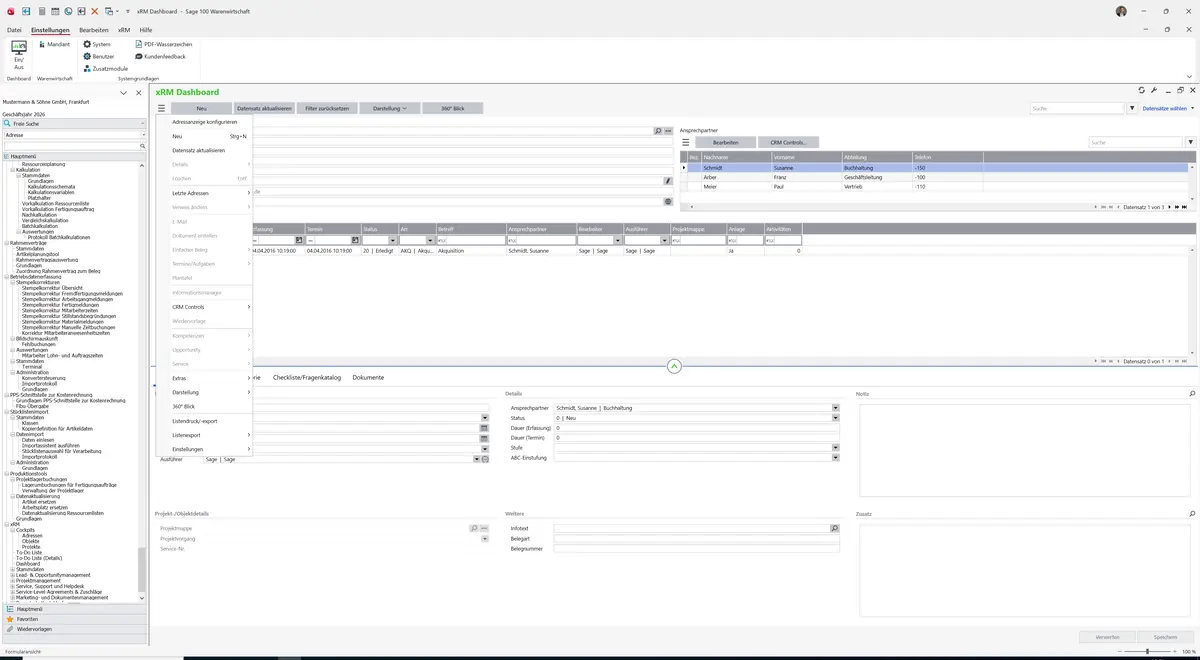Viewport: 1200px width, 660px height.
Task: Click the Ein/Aus dashboard monitor icon
Action: tap(19, 48)
